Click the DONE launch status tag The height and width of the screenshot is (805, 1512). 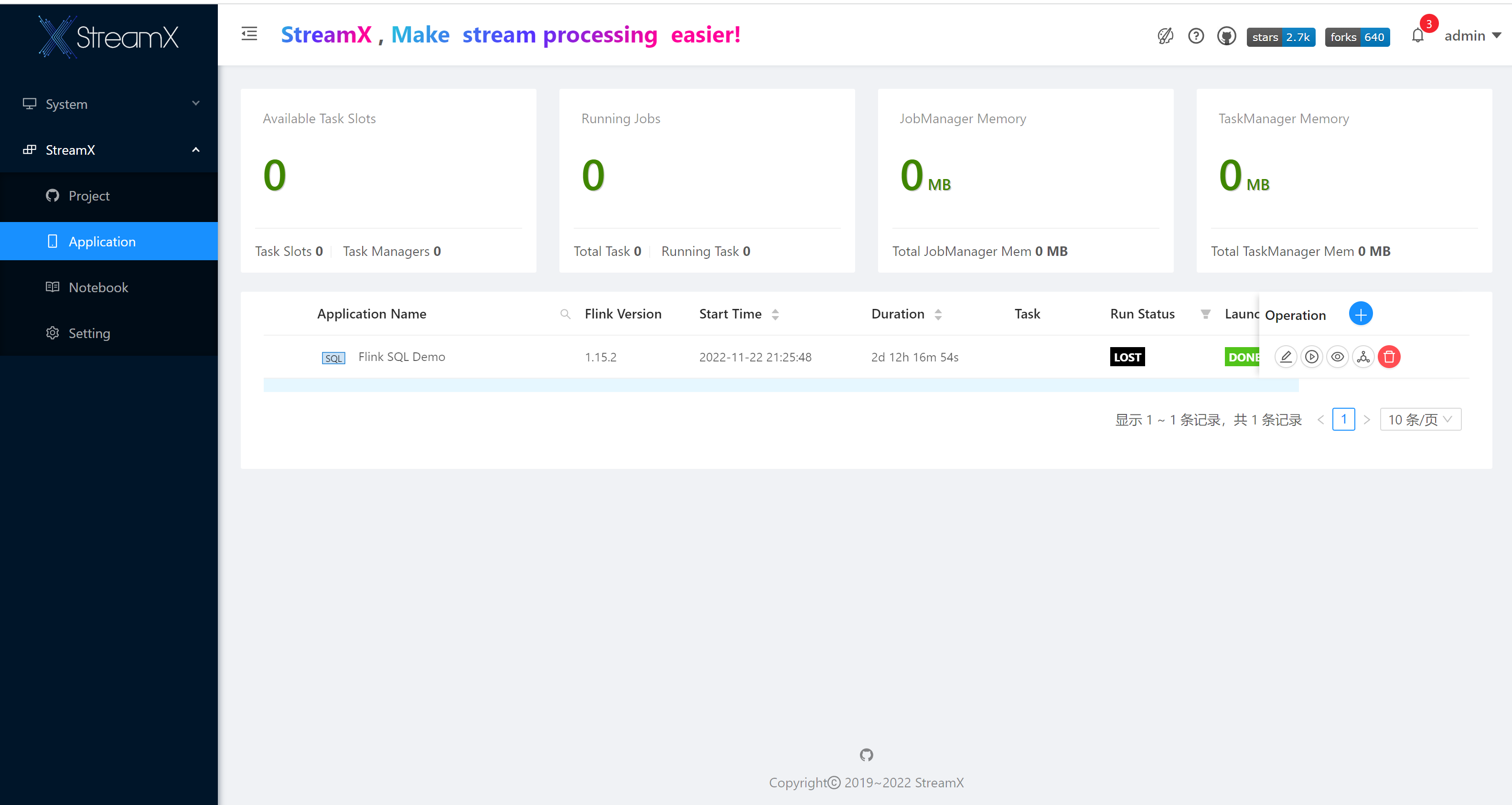tap(1242, 357)
